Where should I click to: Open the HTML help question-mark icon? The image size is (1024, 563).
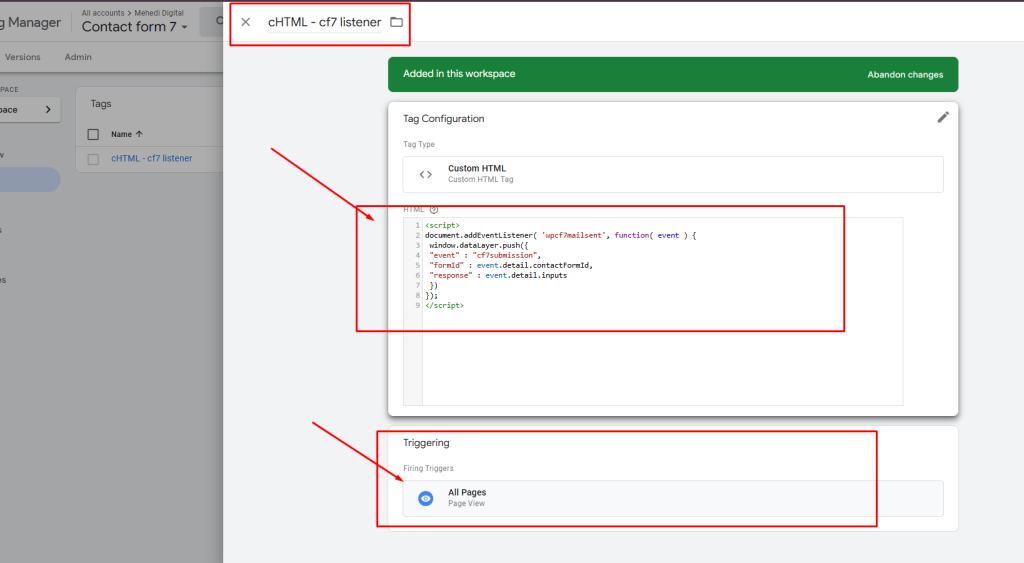pyautogui.click(x=434, y=210)
